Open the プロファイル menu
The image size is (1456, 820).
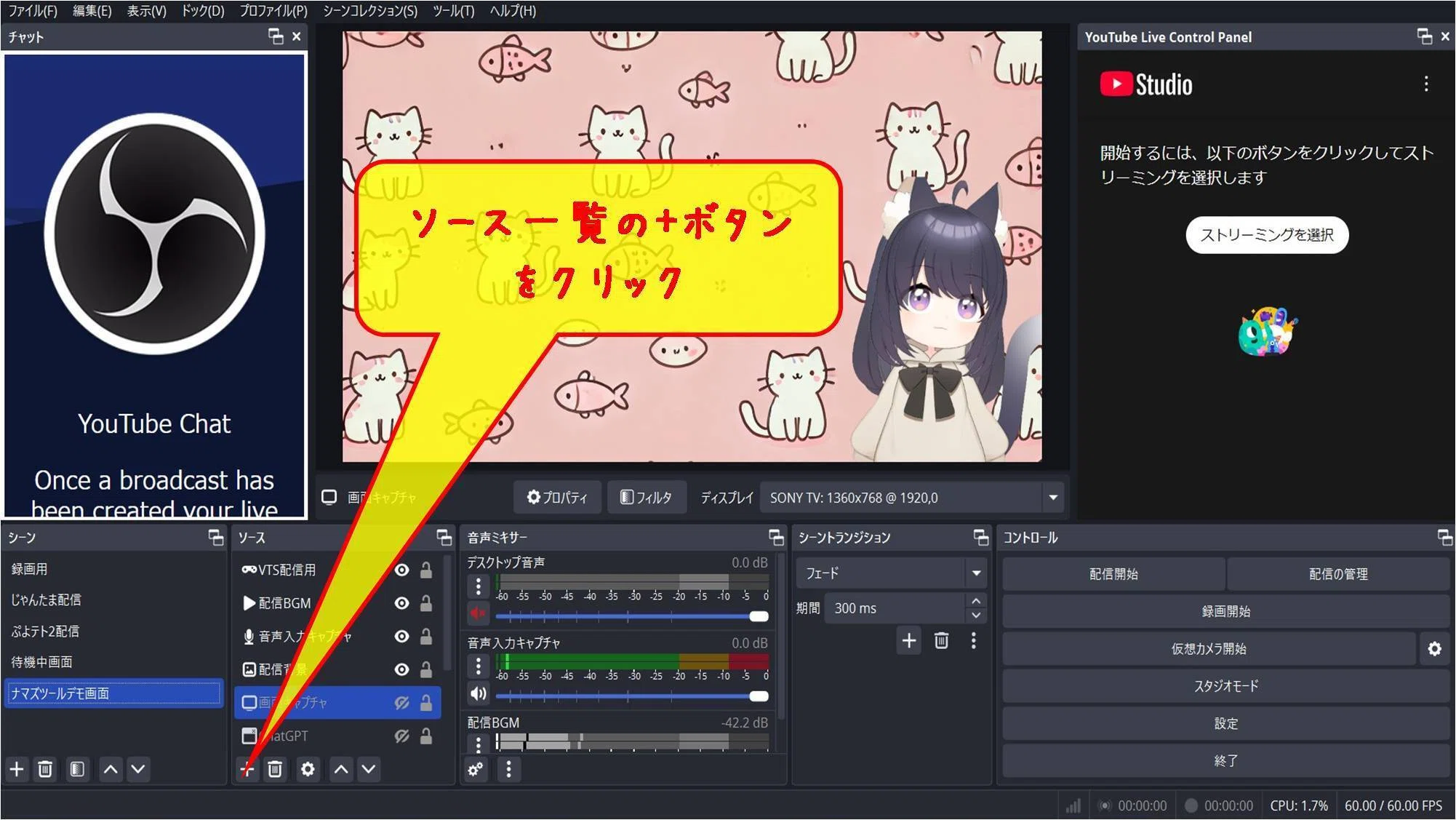(273, 11)
